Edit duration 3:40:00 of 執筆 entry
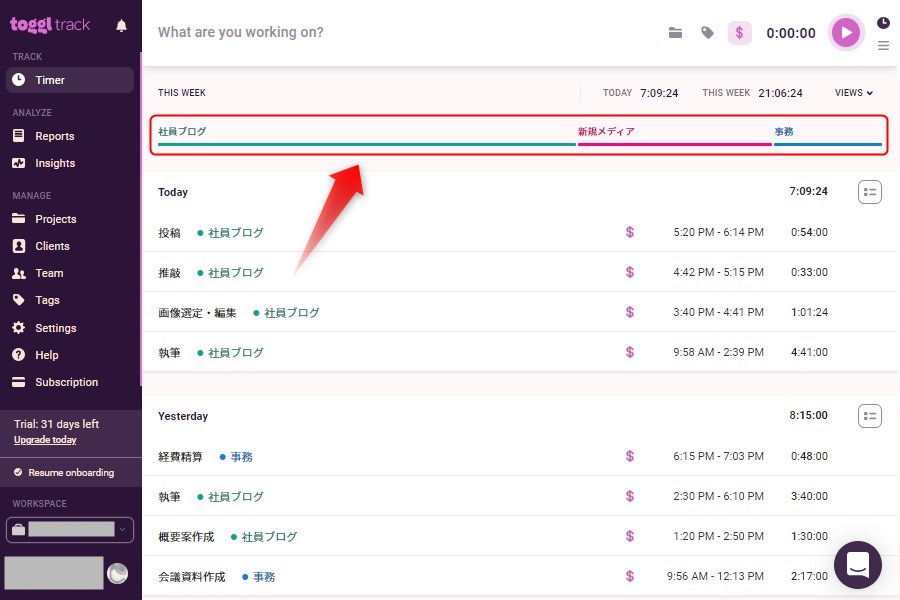 coord(809,496)
